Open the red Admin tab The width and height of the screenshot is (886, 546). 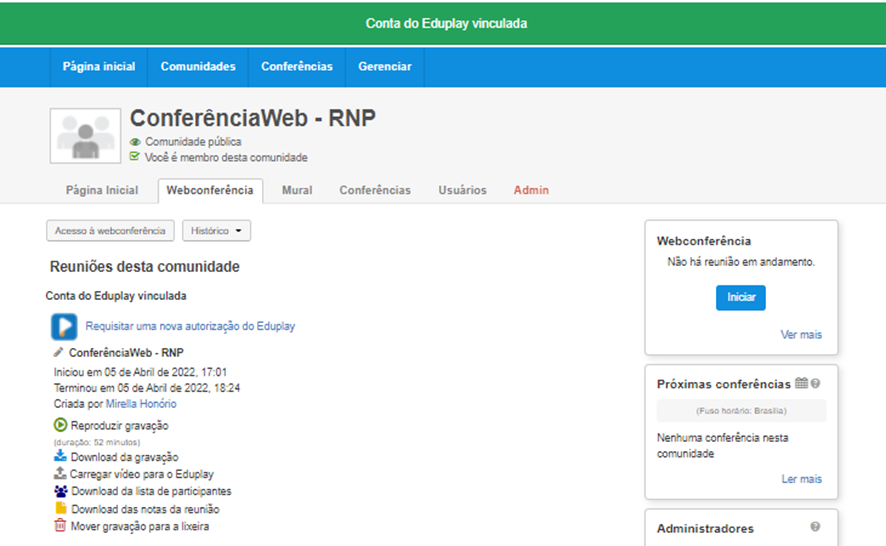[531, 190]
